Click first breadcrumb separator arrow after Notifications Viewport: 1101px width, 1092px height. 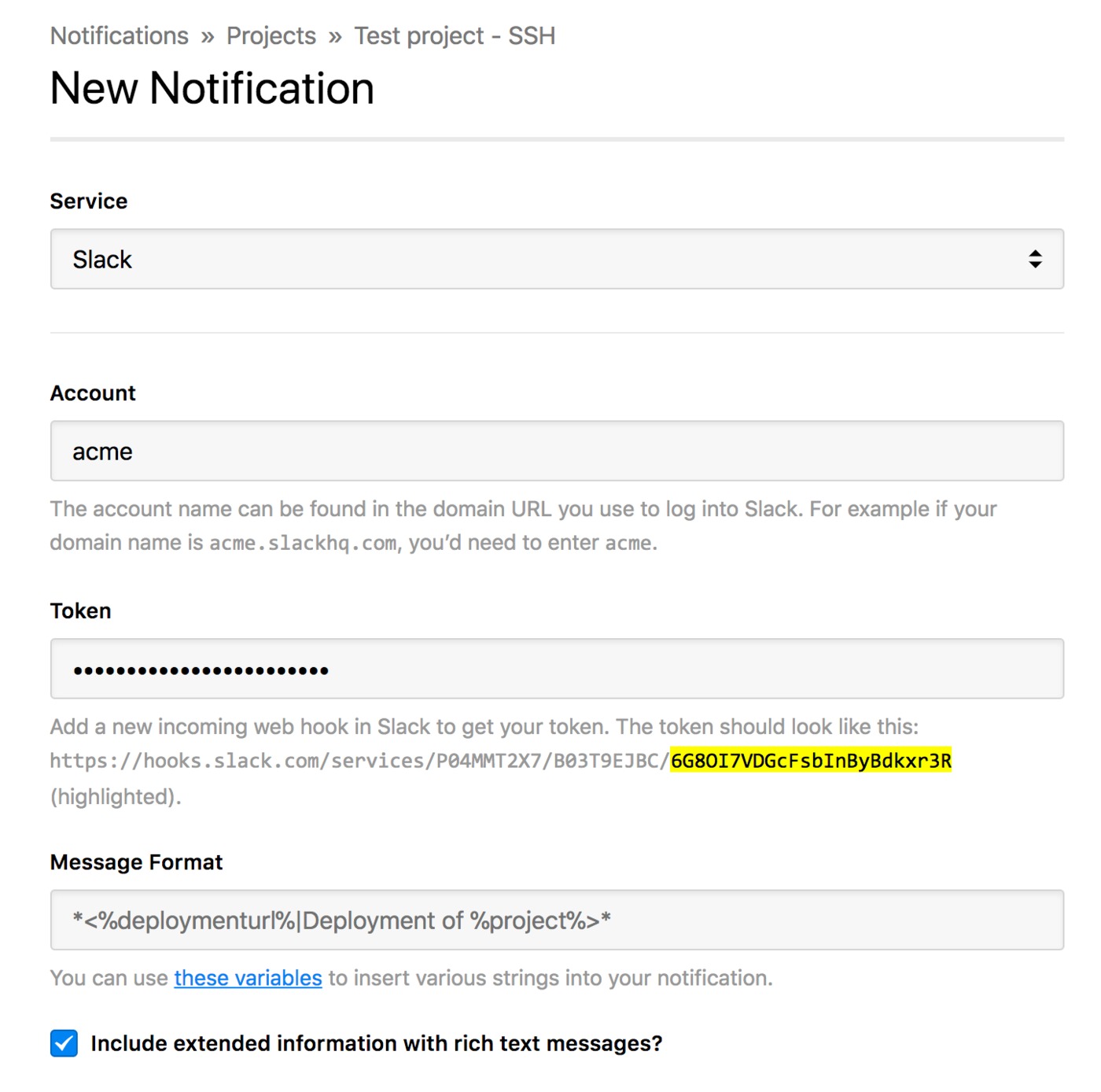tap(208, 37)
